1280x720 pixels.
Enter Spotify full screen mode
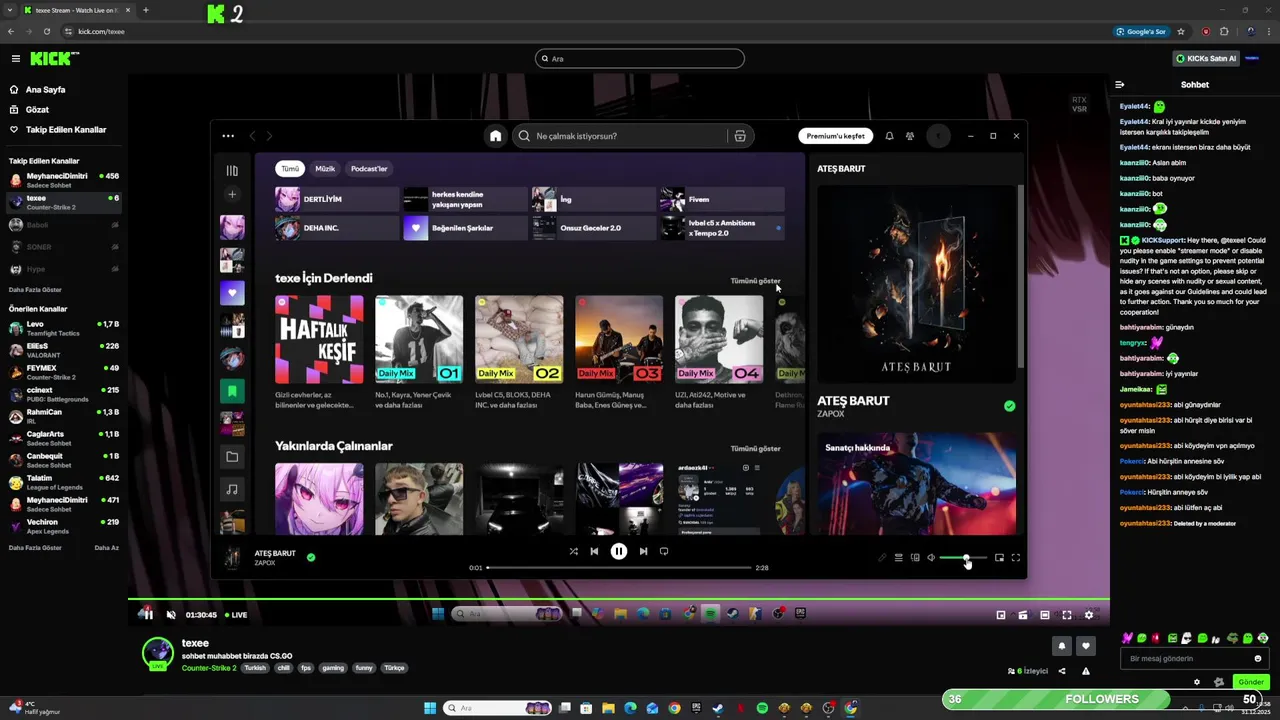tap(1016, 558)
